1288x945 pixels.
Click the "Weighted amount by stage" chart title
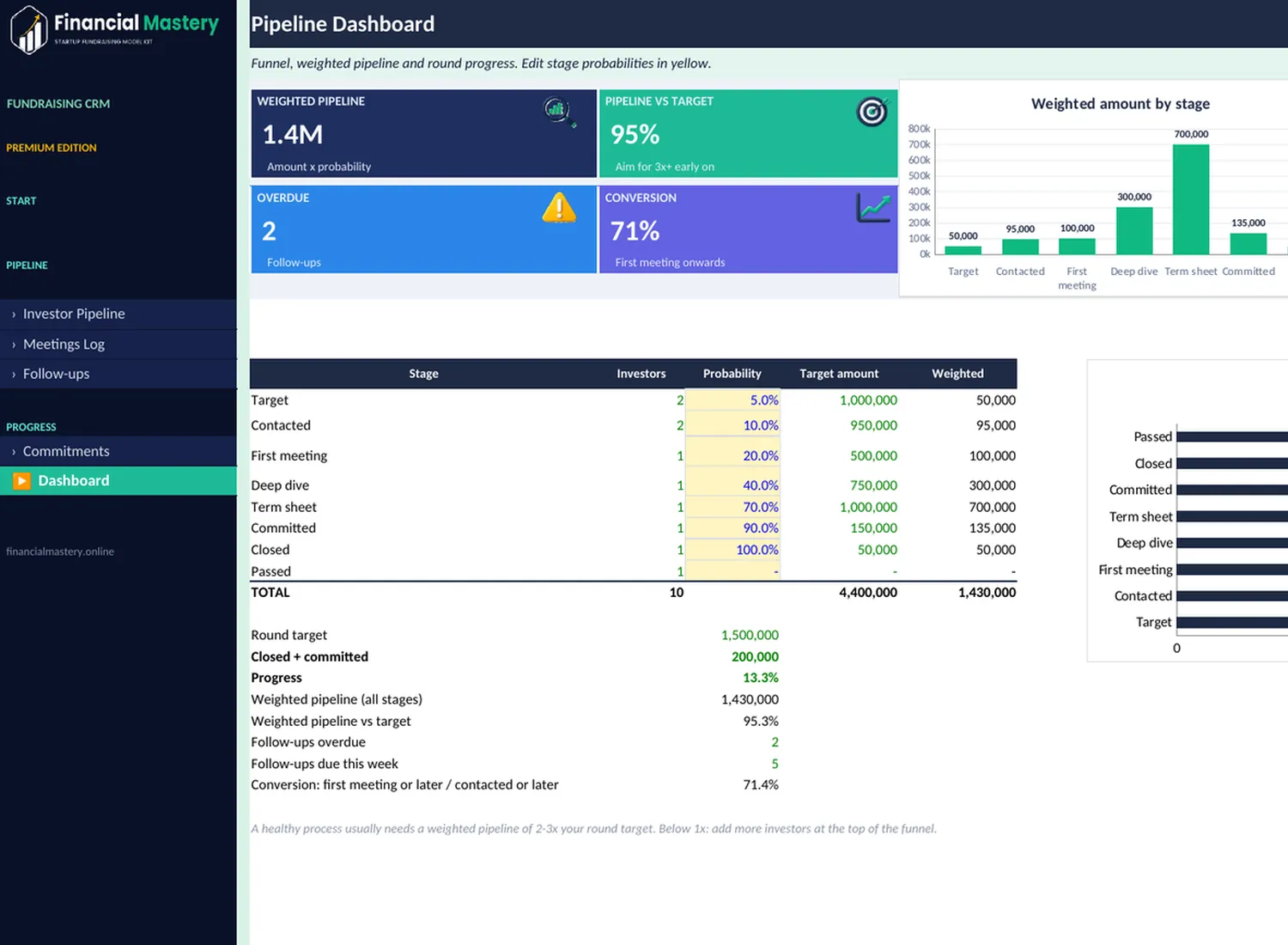(x=1121, y=104)
